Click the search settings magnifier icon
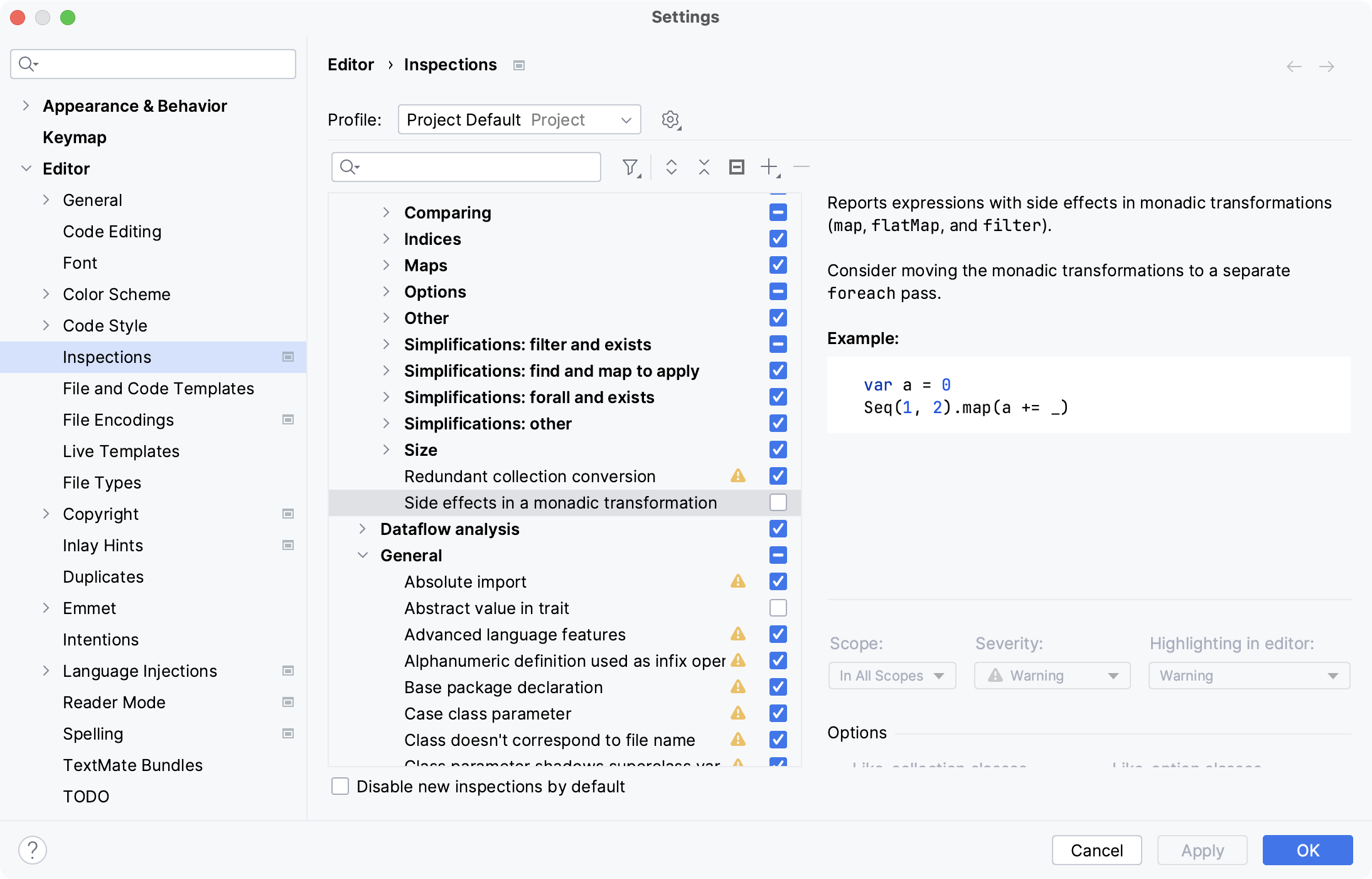 click(x=26, y=63)
